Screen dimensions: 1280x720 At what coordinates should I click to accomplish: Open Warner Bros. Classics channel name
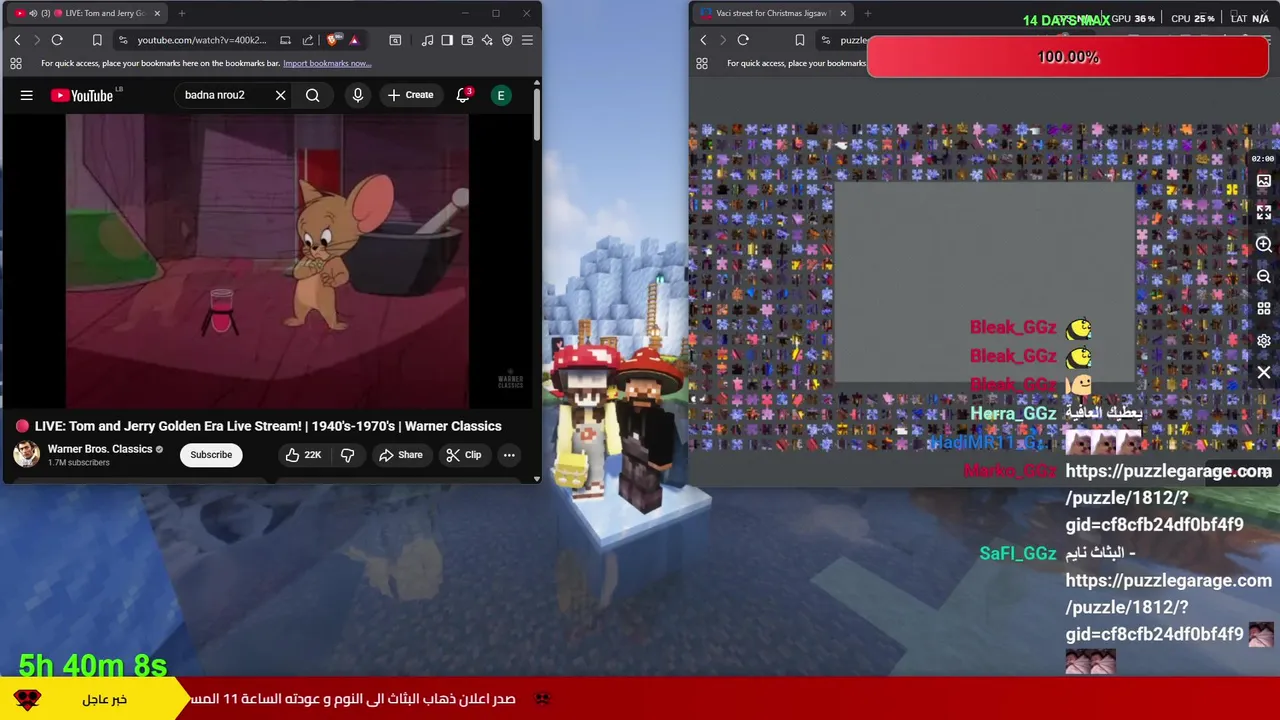pyautogui.click(x=100, y=449)
